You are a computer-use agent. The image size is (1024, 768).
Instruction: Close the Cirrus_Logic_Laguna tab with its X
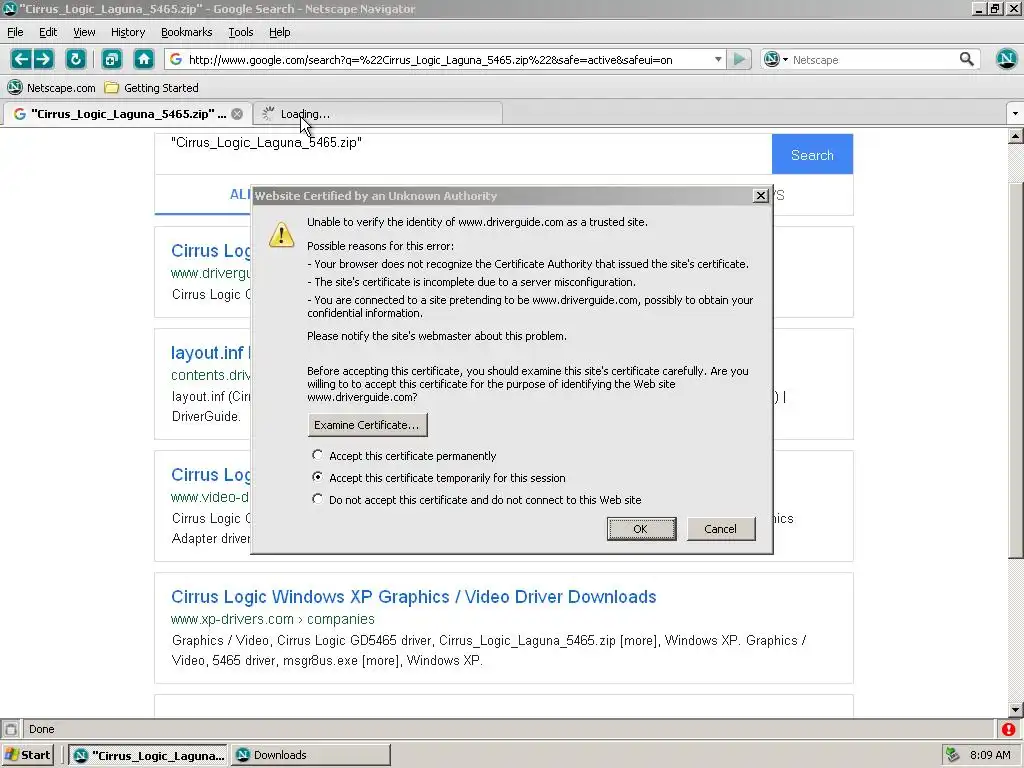(237, 114)
